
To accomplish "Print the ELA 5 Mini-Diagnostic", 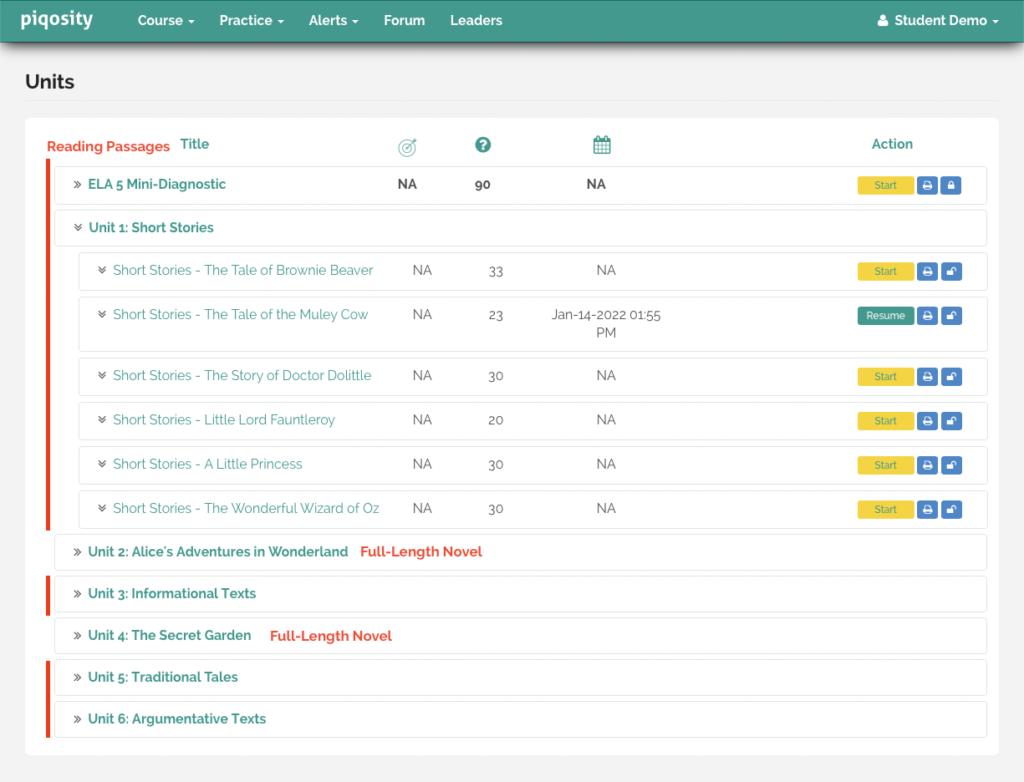I will pyautogui.click(x=927, y=185).
